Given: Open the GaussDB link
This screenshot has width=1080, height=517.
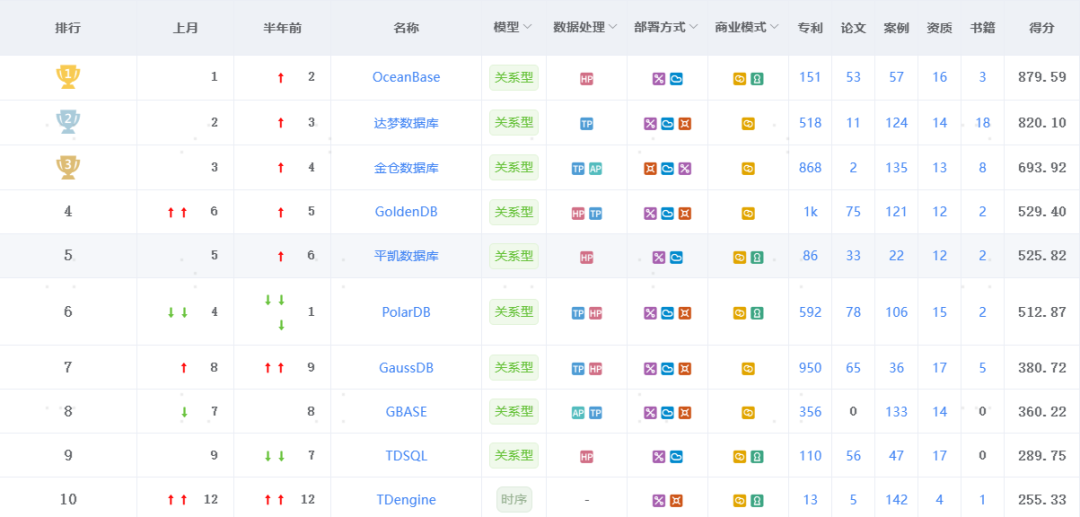Looking at the screenshot, I should point(406,368).
